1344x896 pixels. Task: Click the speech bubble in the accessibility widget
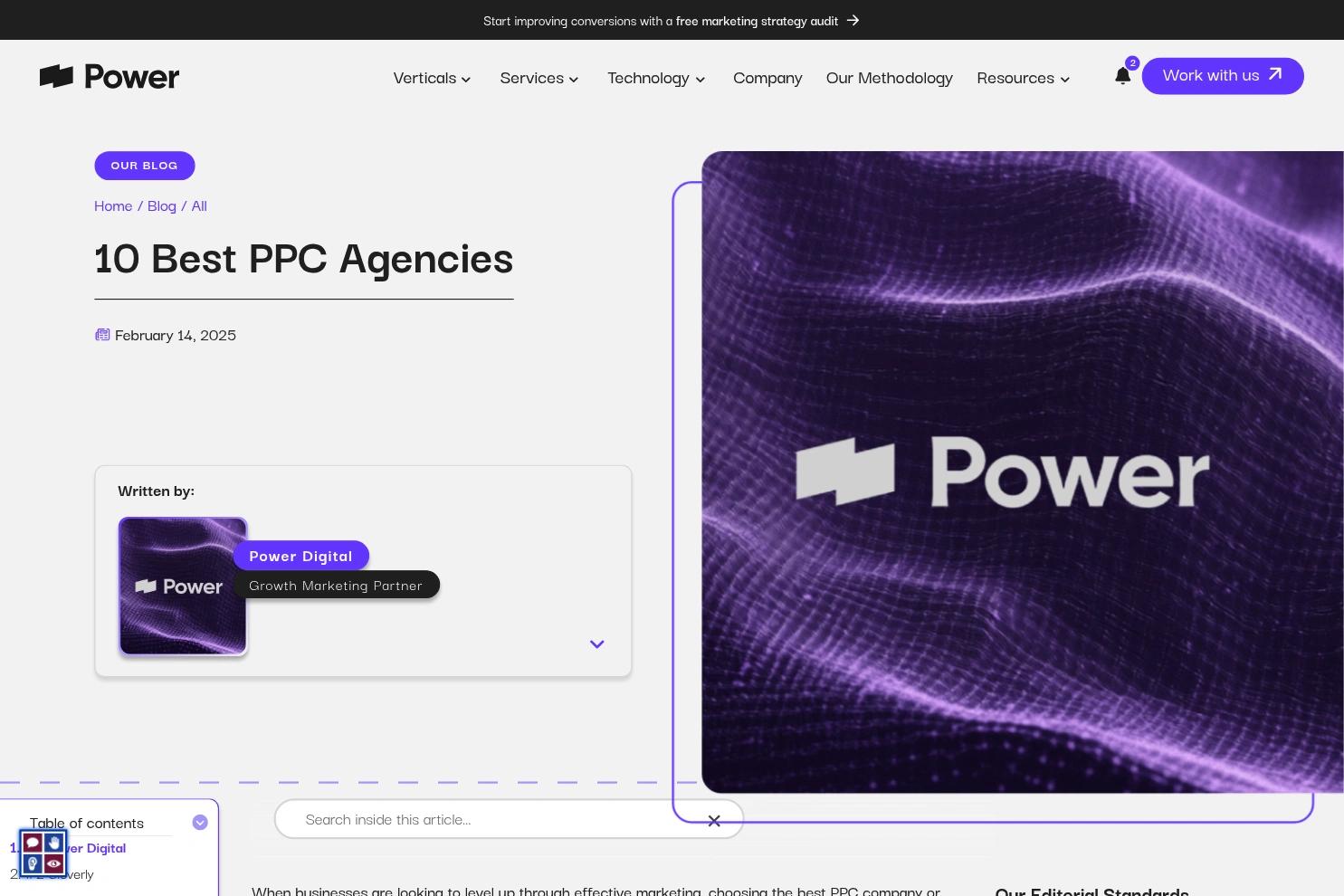click(x=32, y=843)
